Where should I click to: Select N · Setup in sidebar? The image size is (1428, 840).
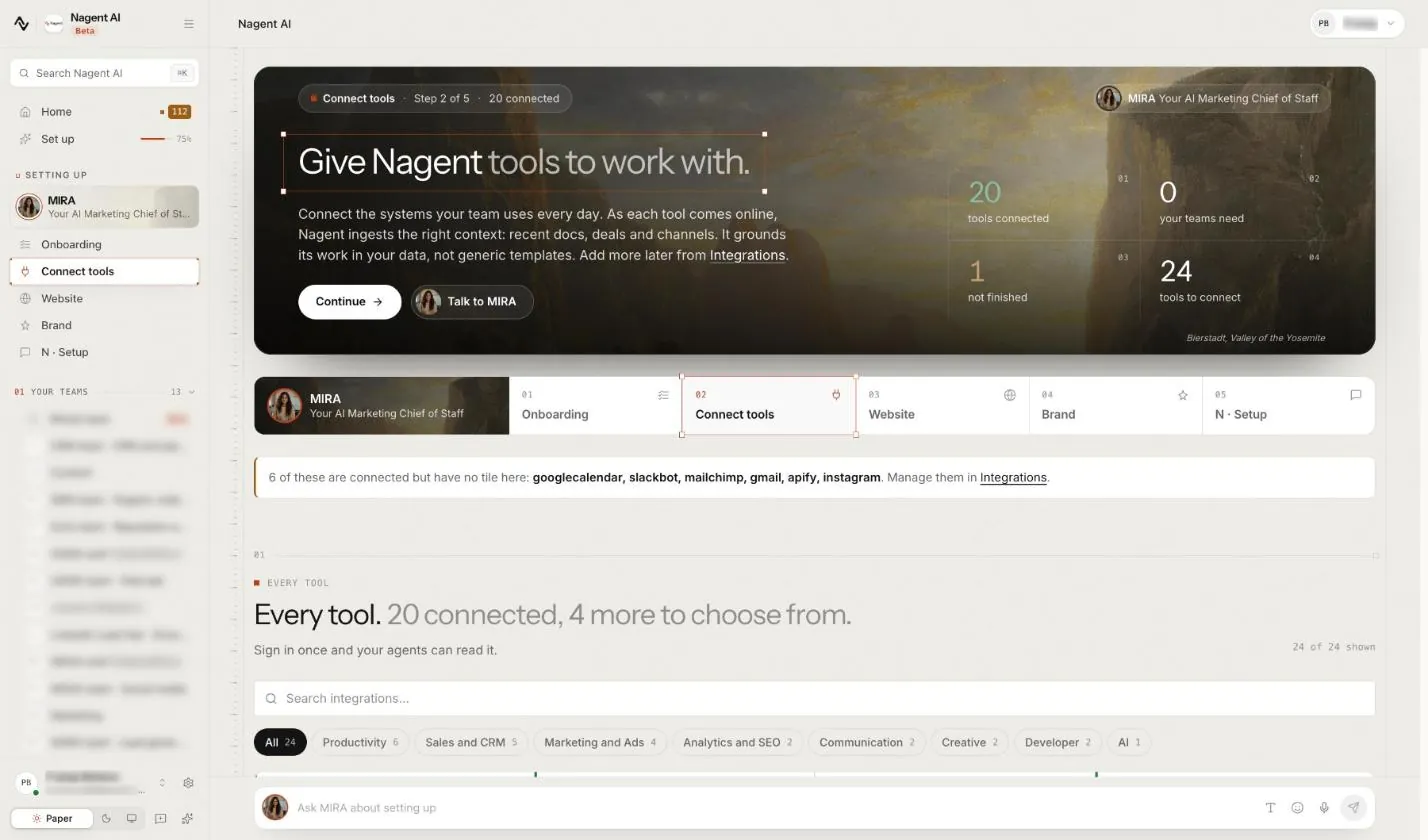tap(104, 352)
